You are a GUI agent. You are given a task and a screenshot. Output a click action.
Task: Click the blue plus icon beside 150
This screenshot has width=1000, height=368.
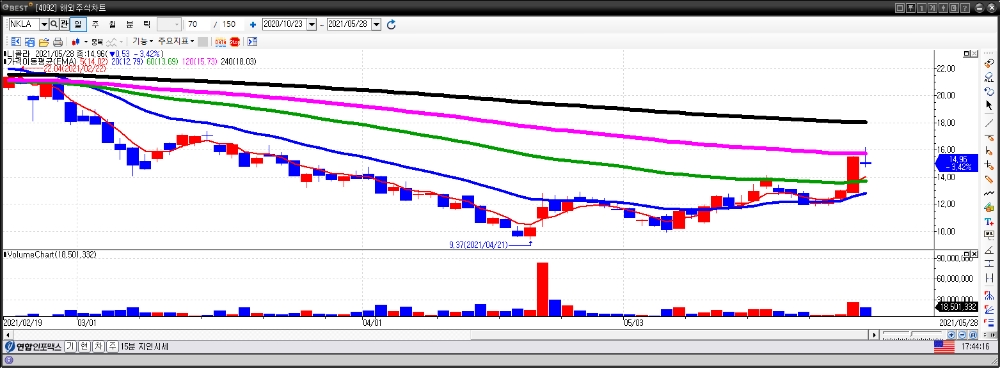[253, 24]
